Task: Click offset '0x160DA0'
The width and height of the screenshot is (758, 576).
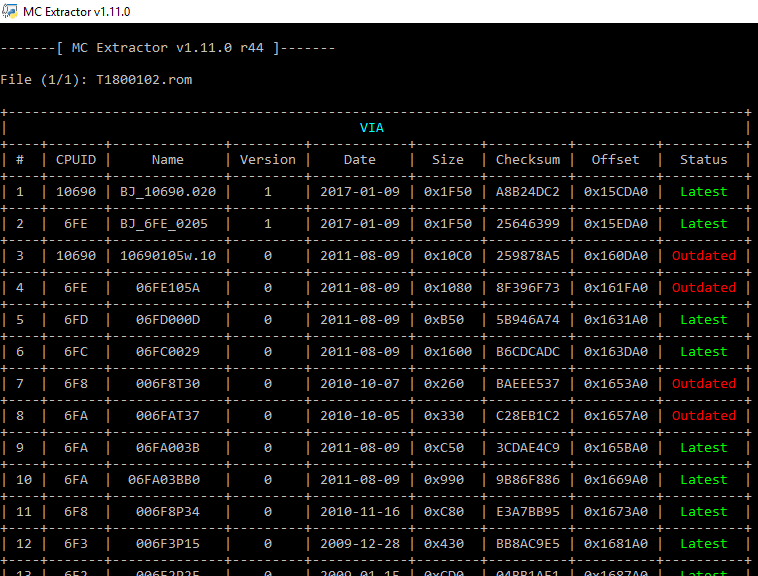Action: point(615,256)
